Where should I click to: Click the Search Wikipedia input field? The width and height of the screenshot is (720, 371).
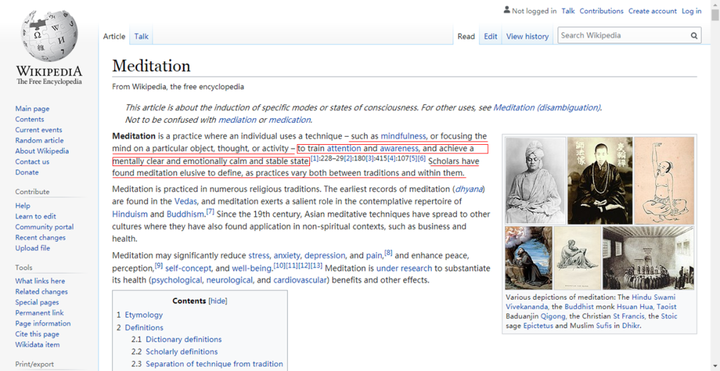click(623, 35)
